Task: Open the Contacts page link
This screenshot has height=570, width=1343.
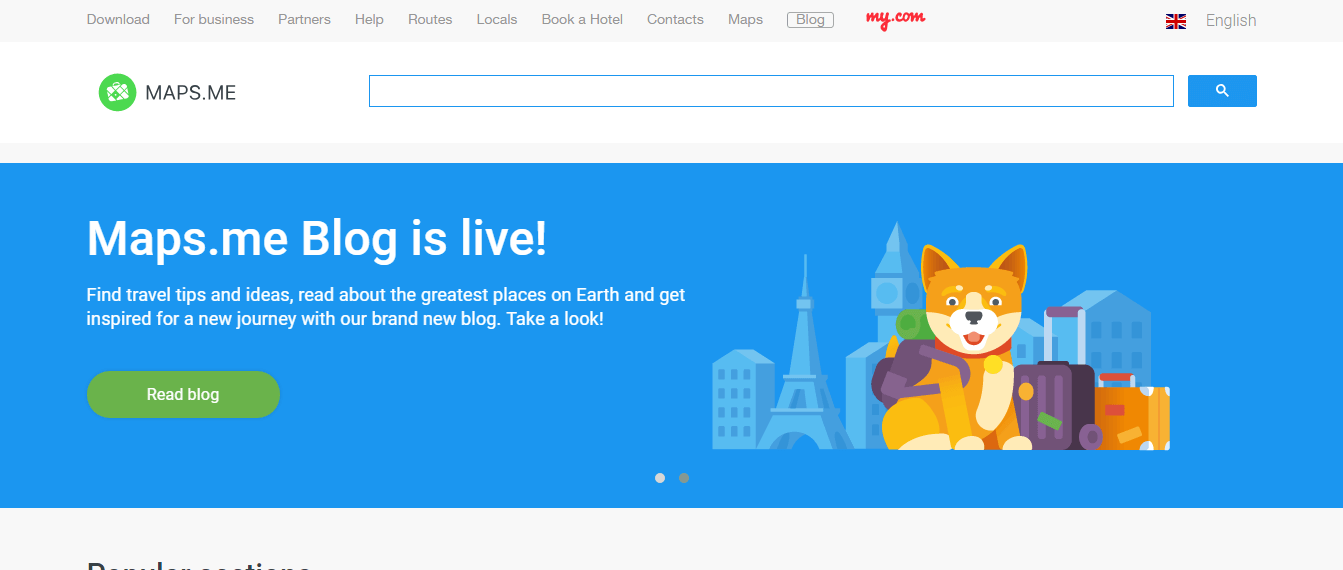Action: [x=675, y=19]
